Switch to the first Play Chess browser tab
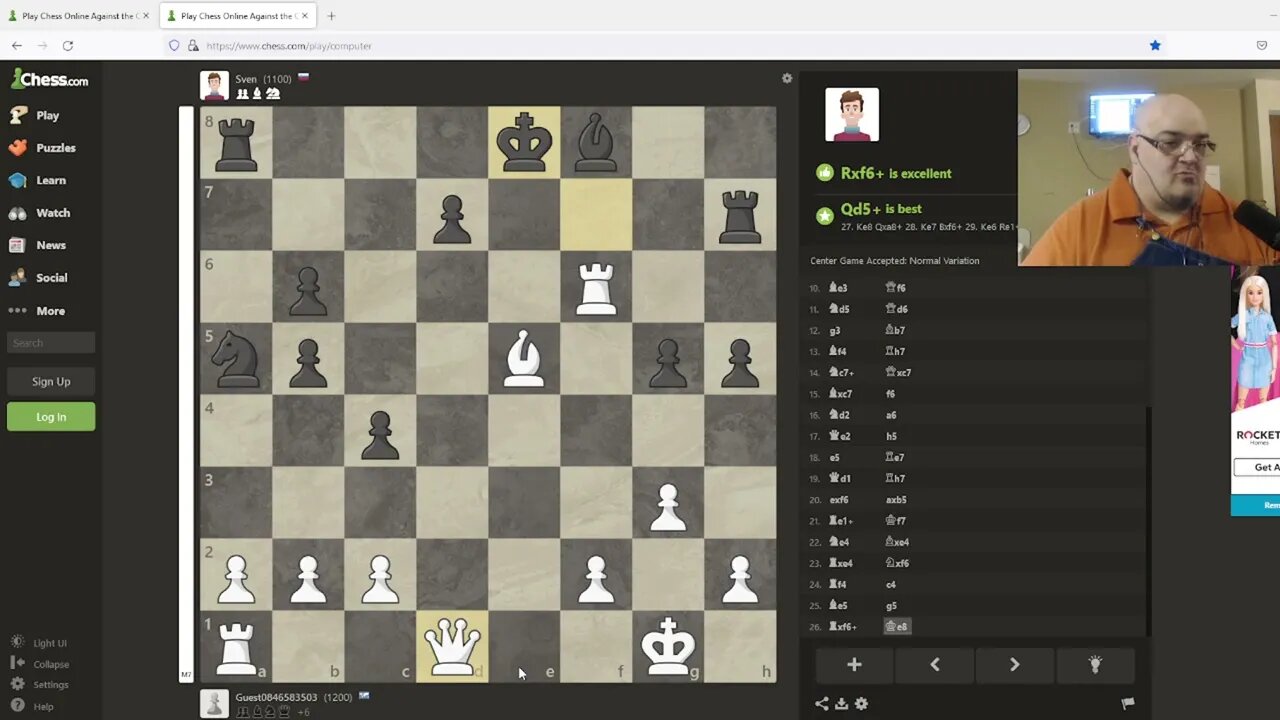 (78, 16)
